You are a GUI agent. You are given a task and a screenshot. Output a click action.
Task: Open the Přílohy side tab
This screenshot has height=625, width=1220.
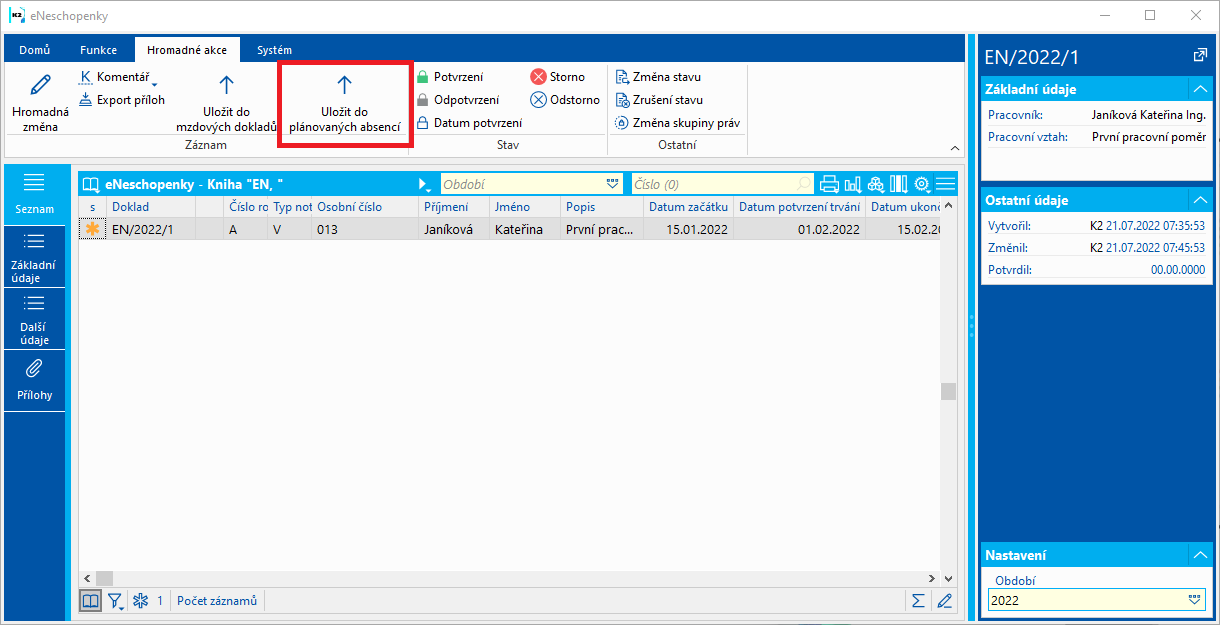tap(34, 380)
